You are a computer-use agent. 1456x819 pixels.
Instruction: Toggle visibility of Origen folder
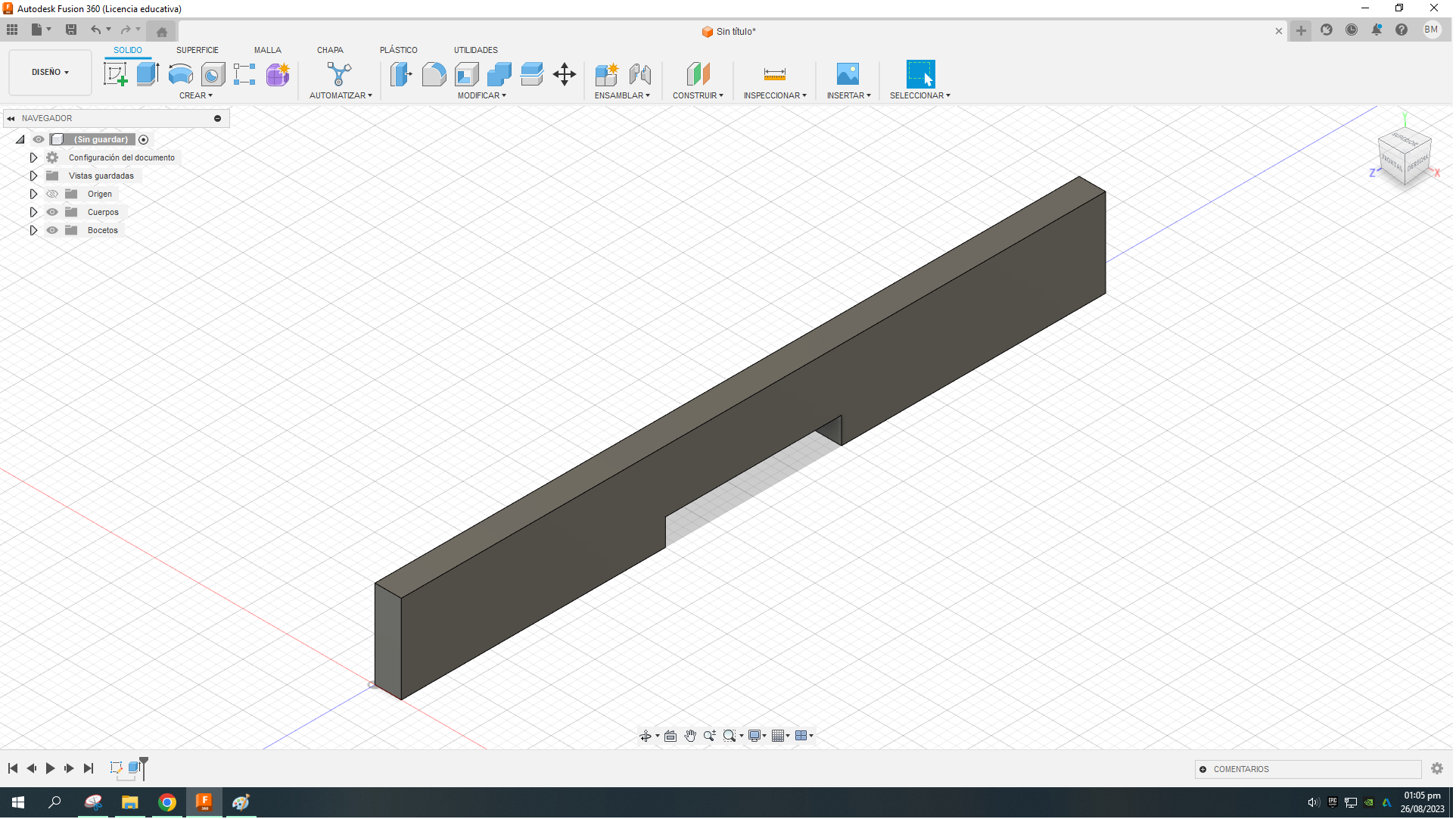(x=52, y=195)
